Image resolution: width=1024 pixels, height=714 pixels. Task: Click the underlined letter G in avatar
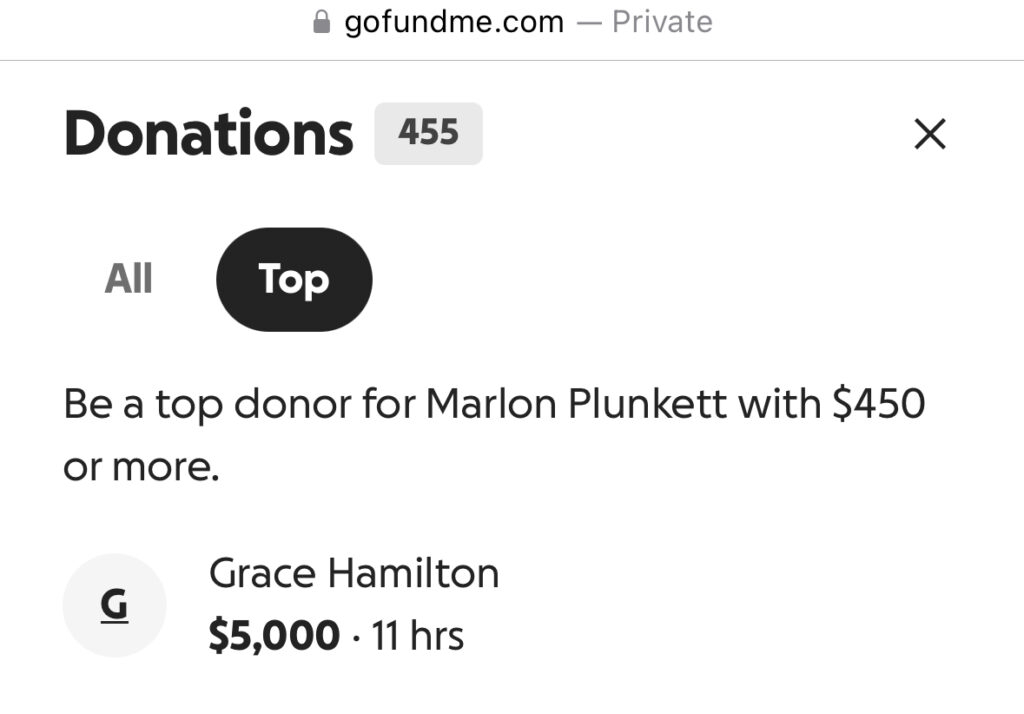tap(115, 605)
